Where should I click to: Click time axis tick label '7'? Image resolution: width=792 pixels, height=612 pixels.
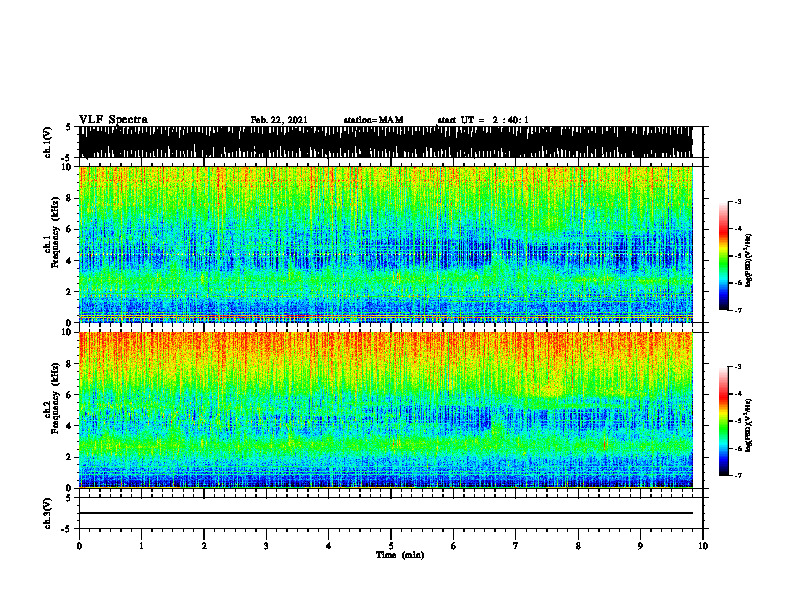coord(516,546)
